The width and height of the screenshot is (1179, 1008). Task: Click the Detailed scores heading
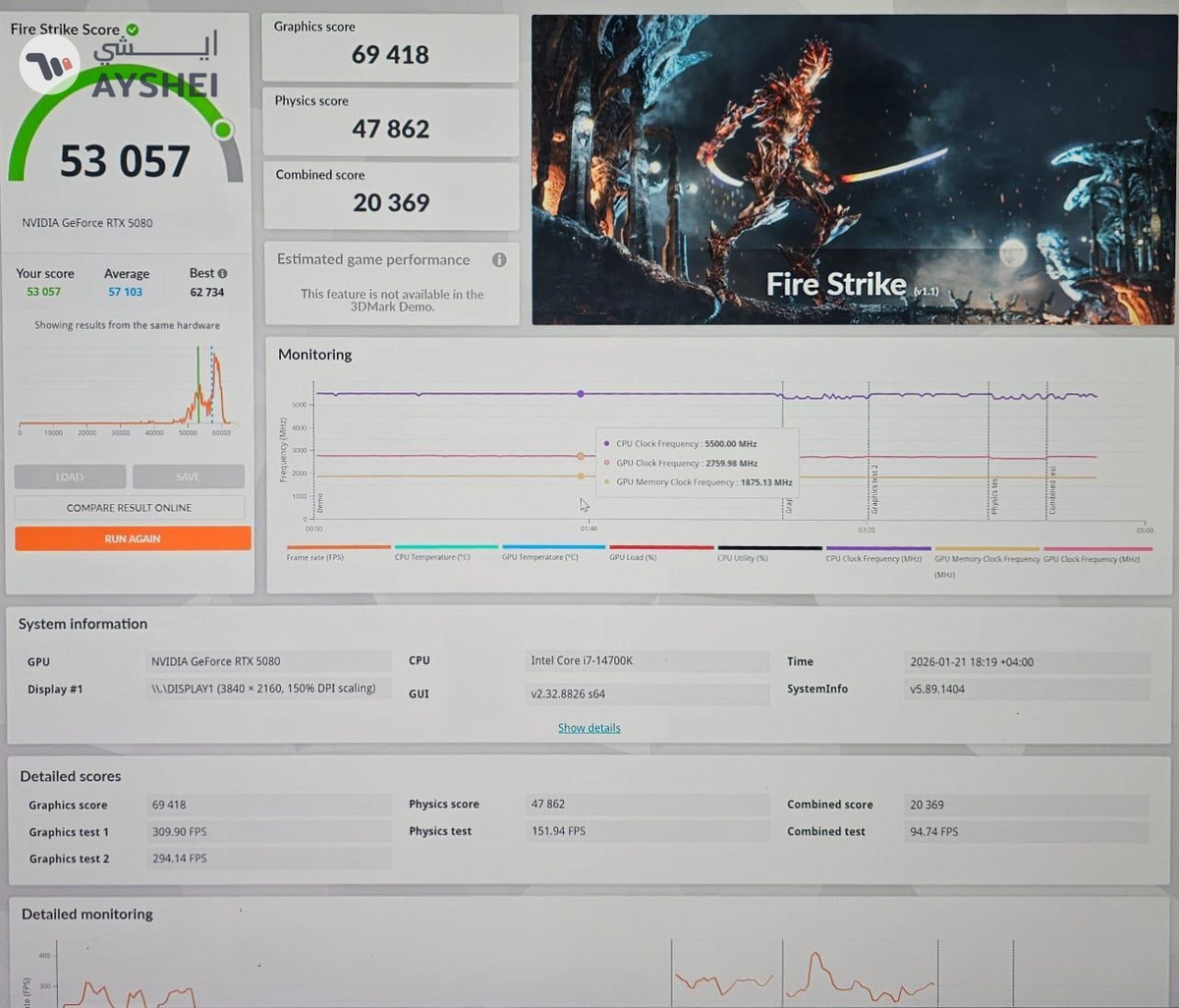click(71, 776)
